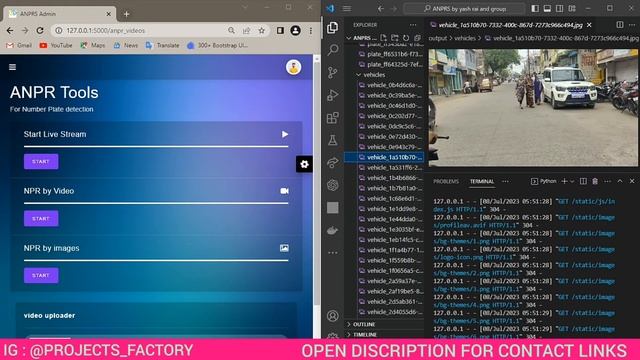Open the Docker whale view in activity bar
Image resolution: width=640 pixels, height=360 pixels.
(x=333, y=231)
